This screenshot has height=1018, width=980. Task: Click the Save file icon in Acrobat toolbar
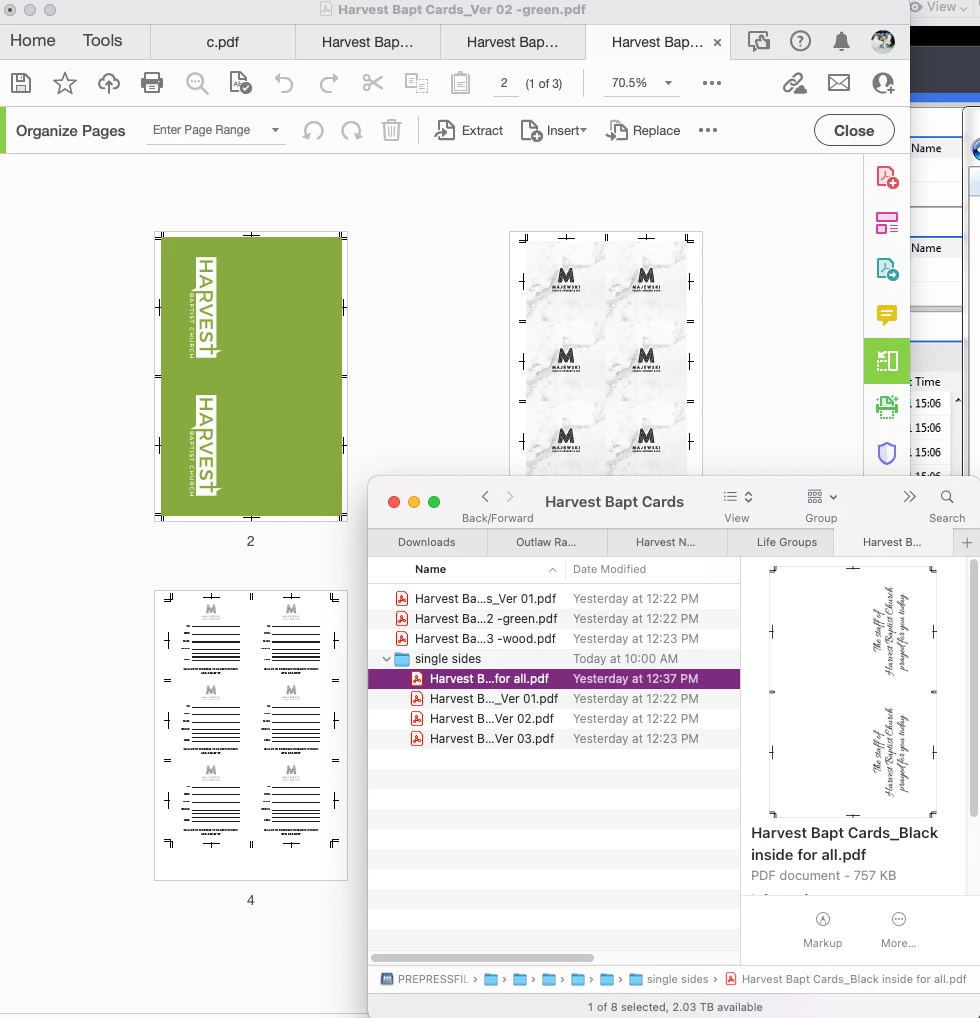point(21,83)
